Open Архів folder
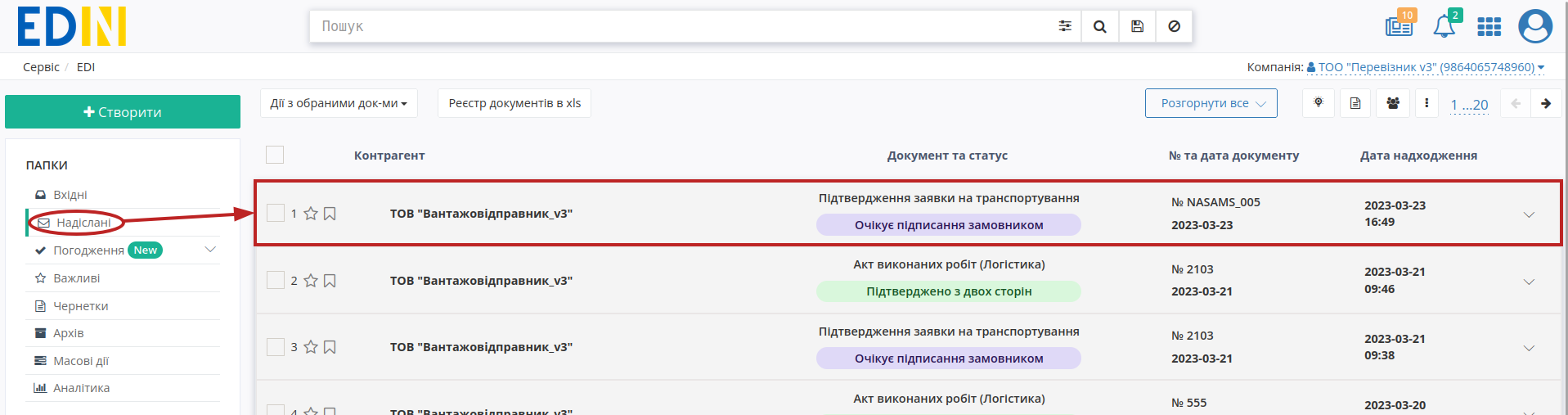This screenshot has width=1568, height=415. pos(69,333)
